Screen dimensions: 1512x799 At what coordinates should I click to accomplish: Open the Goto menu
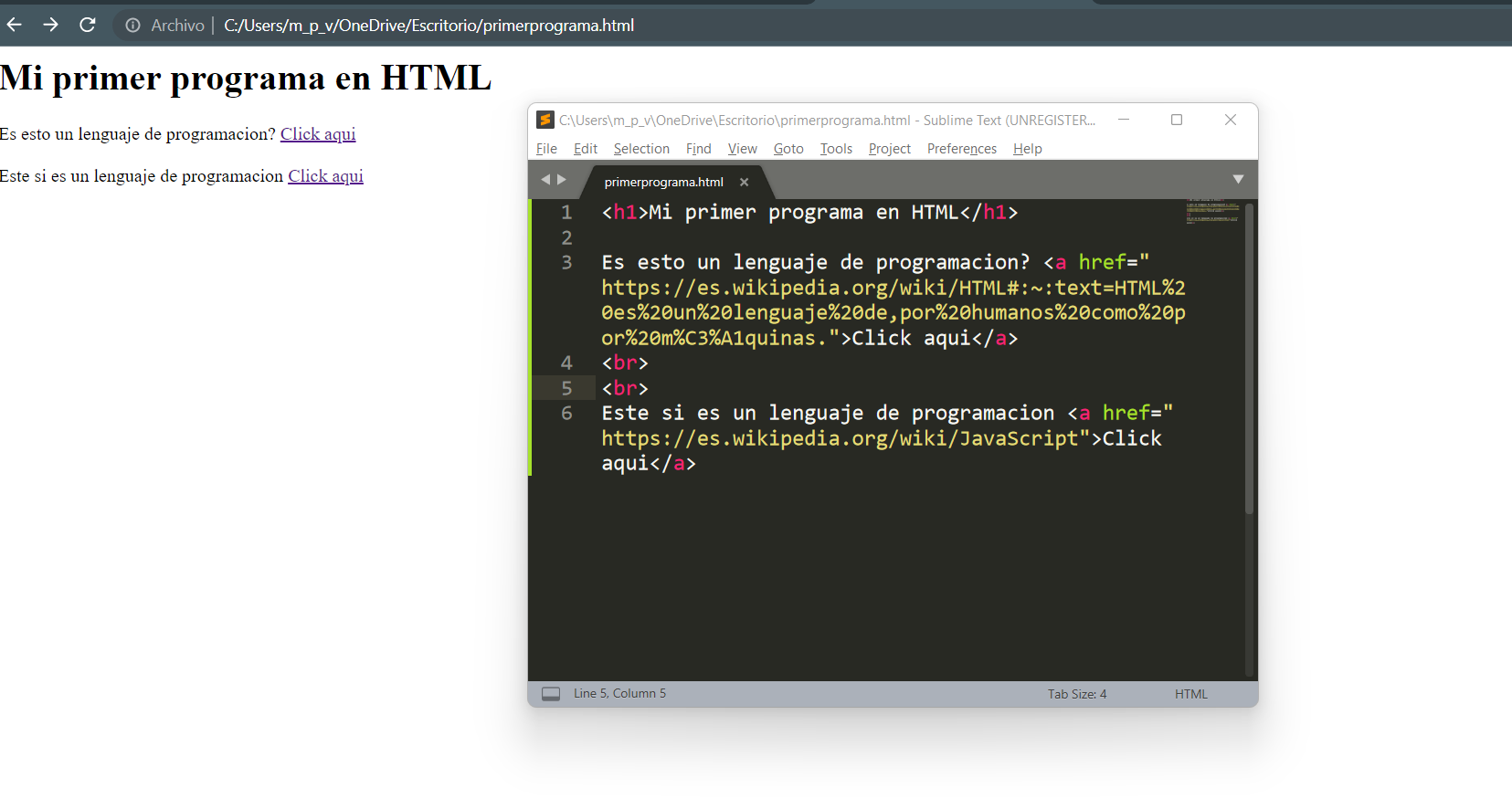[788, 149]
